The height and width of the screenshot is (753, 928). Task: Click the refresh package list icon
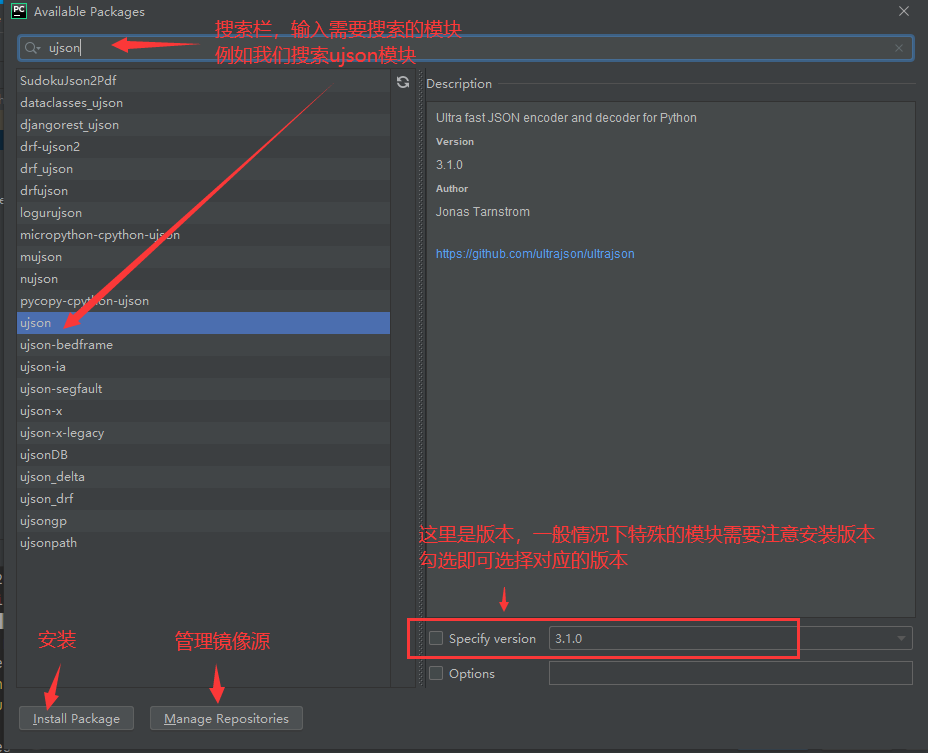[x=403, y=82]
